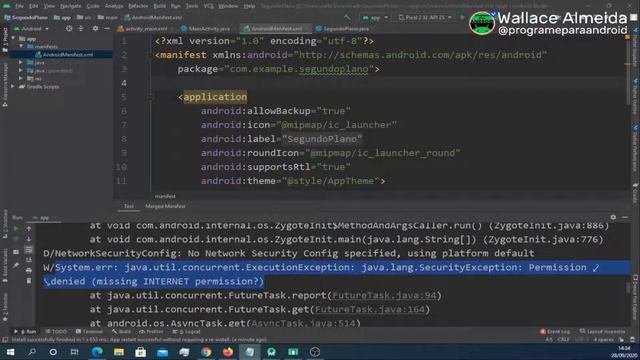Click app breadcrumb in navigation bar

coord(62,18)
